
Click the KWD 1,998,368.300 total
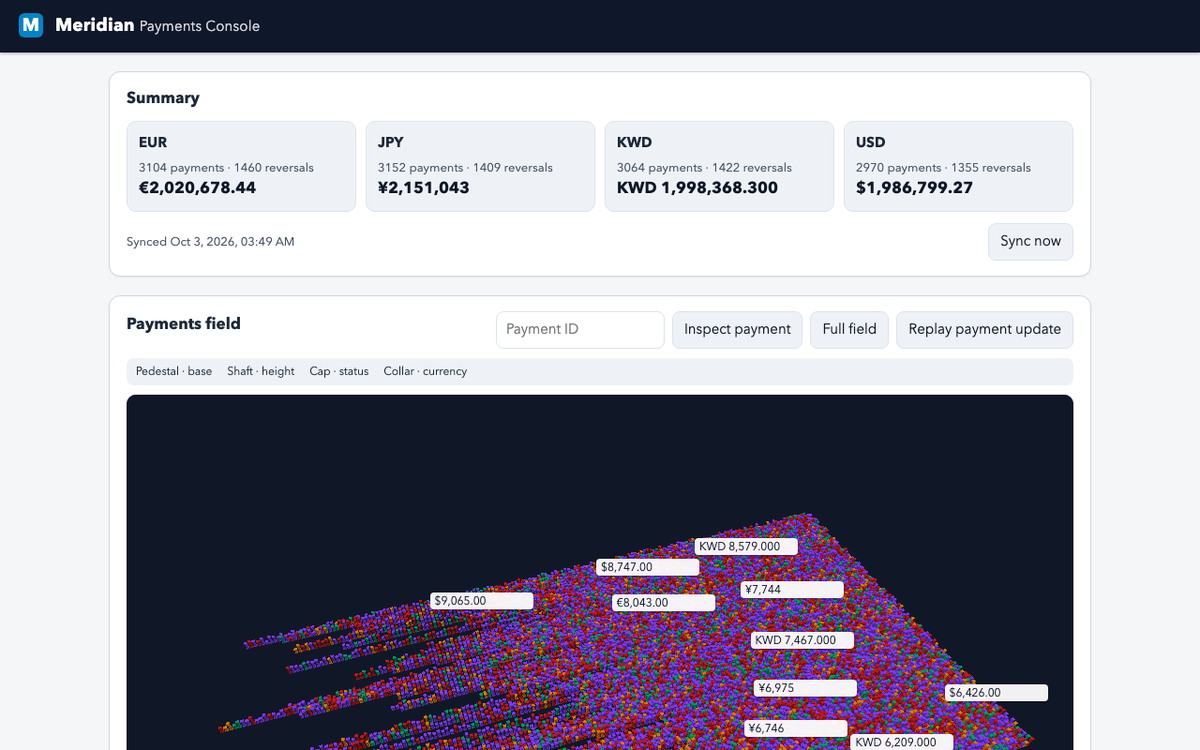pyautogui.click(x=697, y=187)
